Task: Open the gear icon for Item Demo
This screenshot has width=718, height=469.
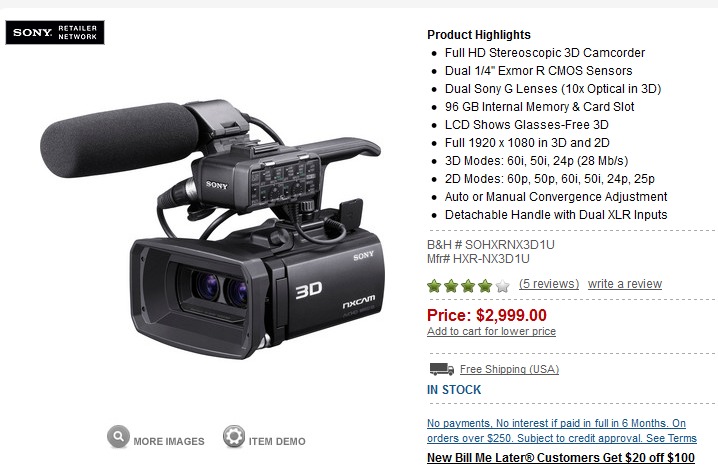Action: click(x=234, y=436)
